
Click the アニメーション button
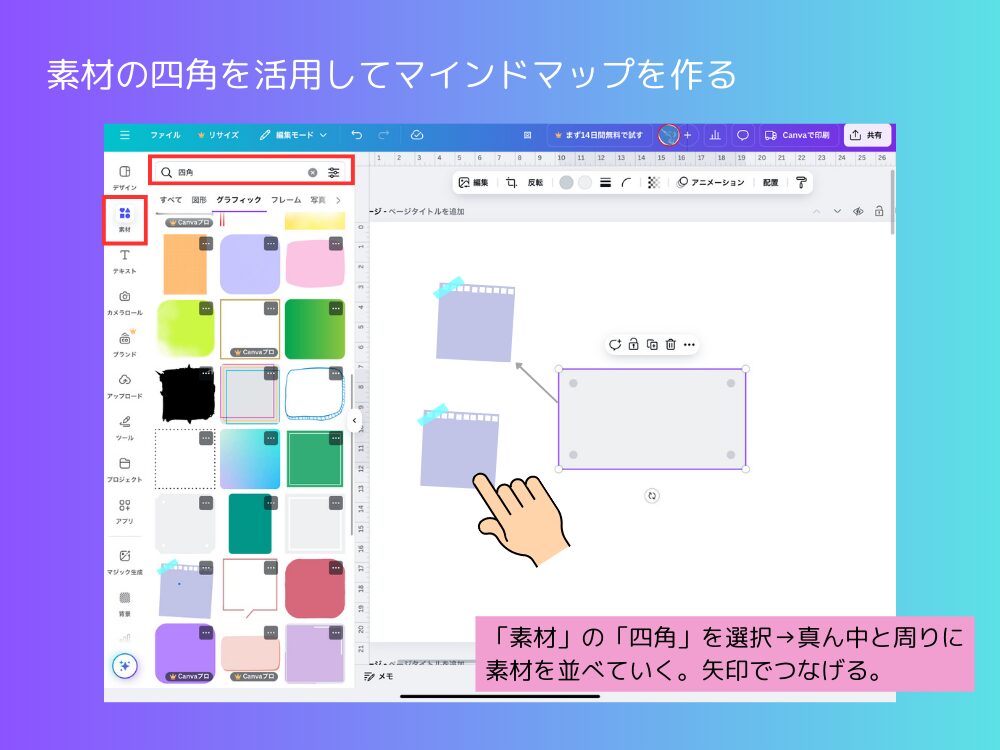(711, 183)
